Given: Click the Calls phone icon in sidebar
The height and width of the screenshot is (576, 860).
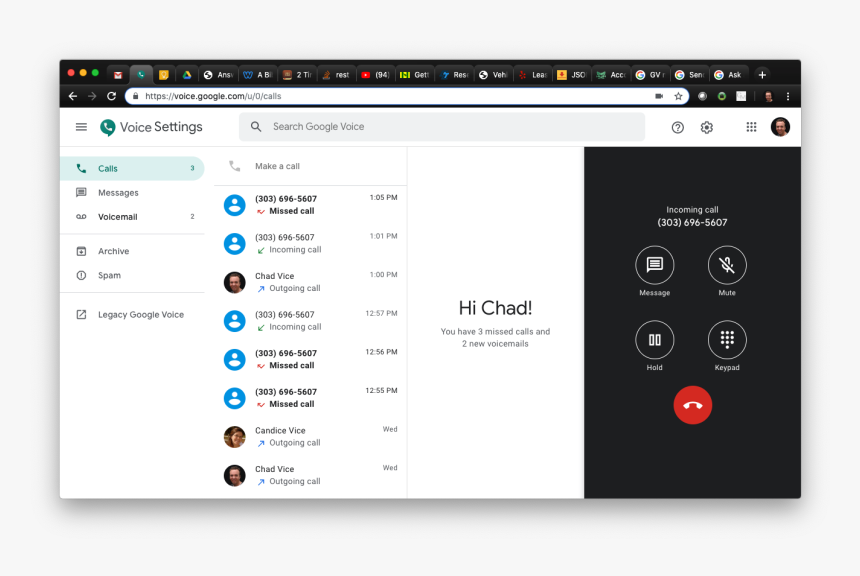Looking at the screenshot, I should [81, 168].
